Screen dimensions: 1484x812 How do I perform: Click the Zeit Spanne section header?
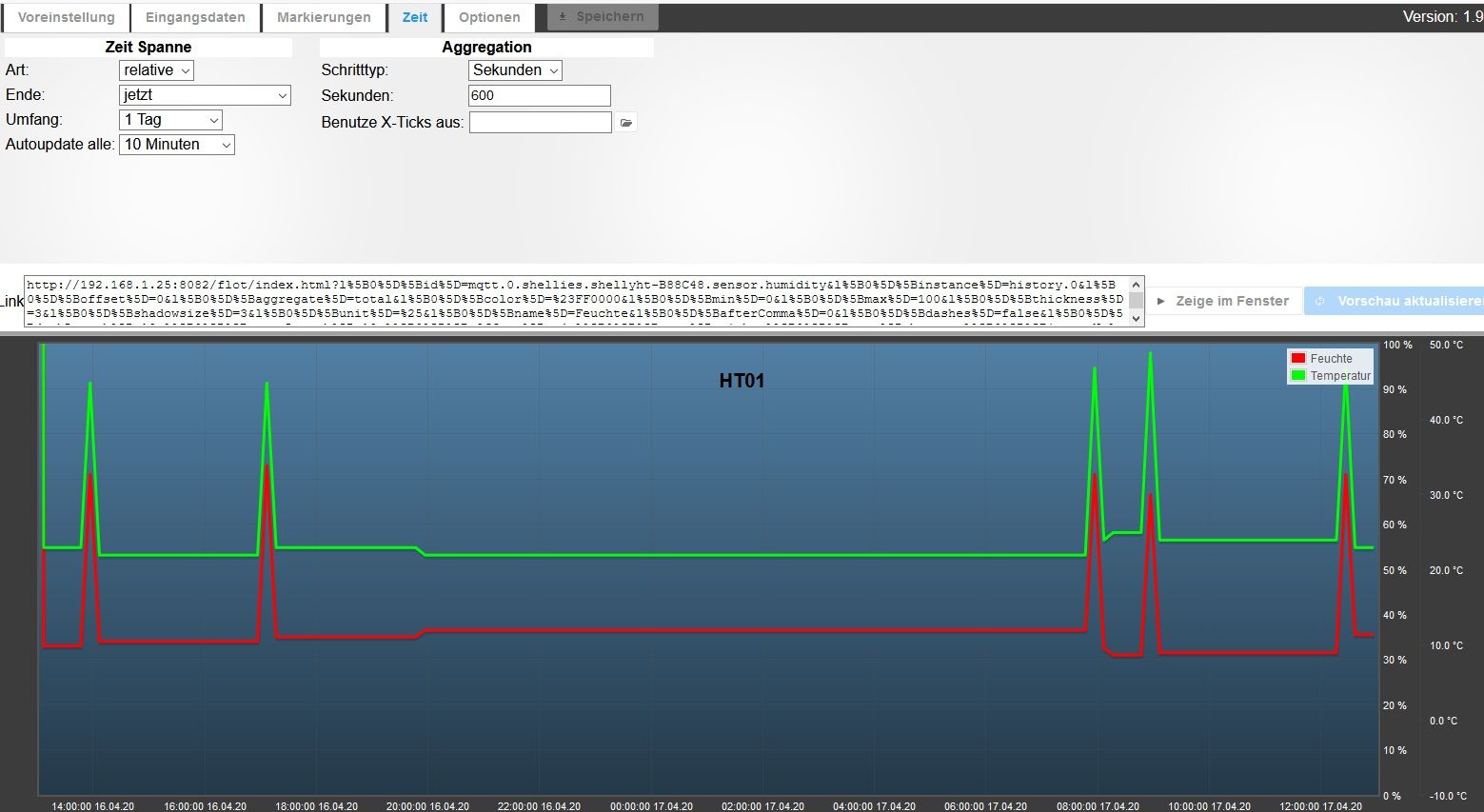(x=148, y=47)
